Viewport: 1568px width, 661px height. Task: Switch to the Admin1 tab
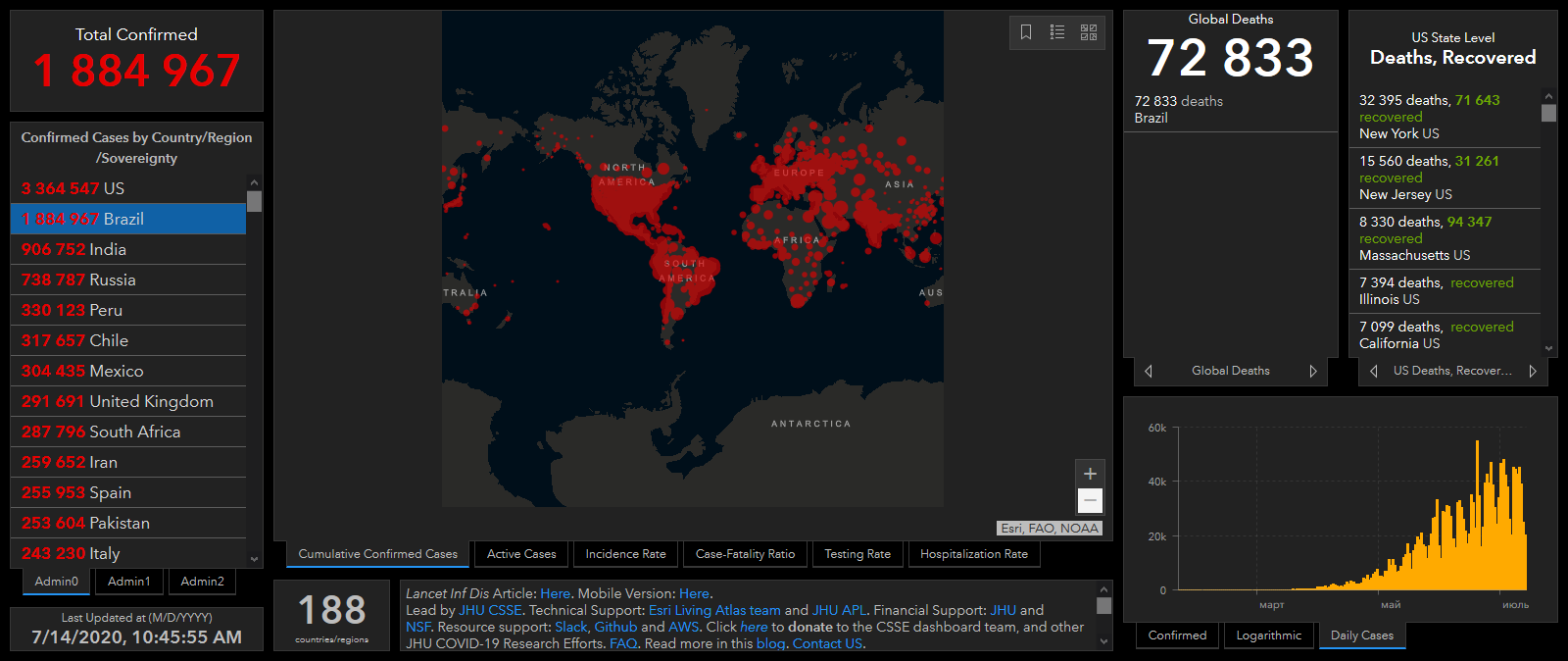[129, 582]
